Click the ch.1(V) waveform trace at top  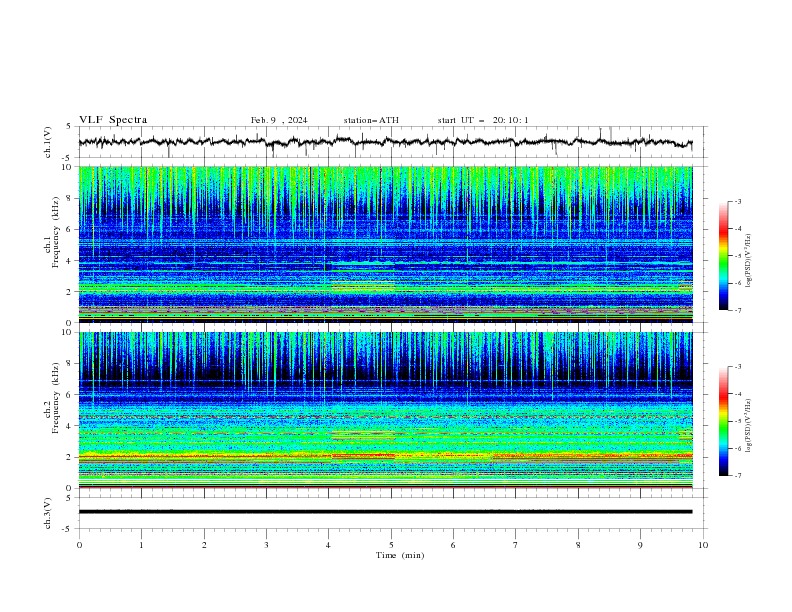pos(385,142)
